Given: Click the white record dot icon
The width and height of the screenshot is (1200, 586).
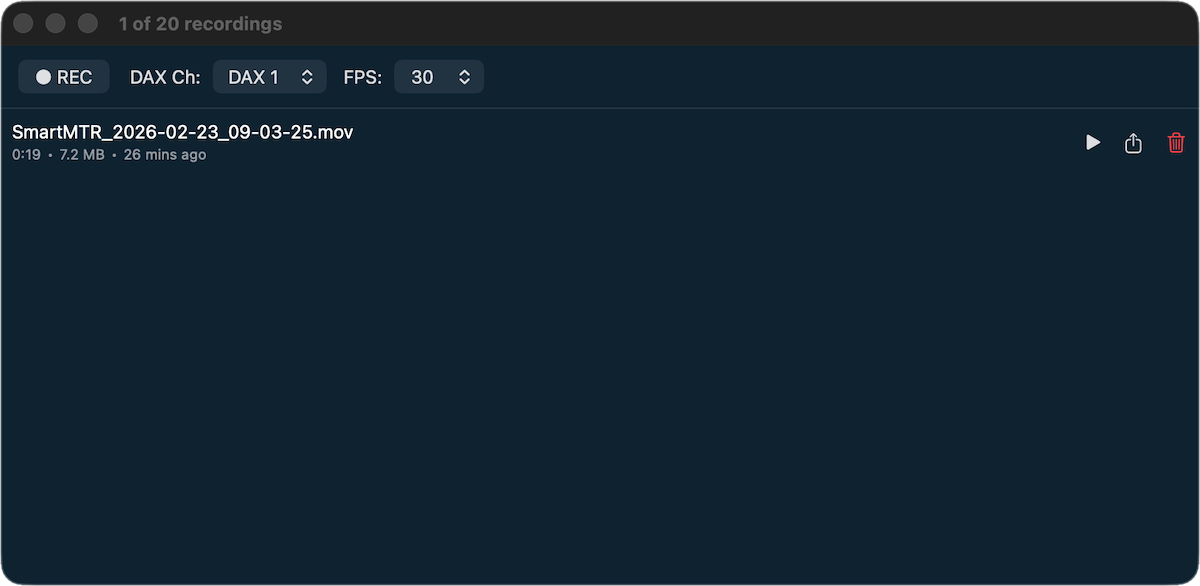Looking at the screenshot, I should click(43, 77).
